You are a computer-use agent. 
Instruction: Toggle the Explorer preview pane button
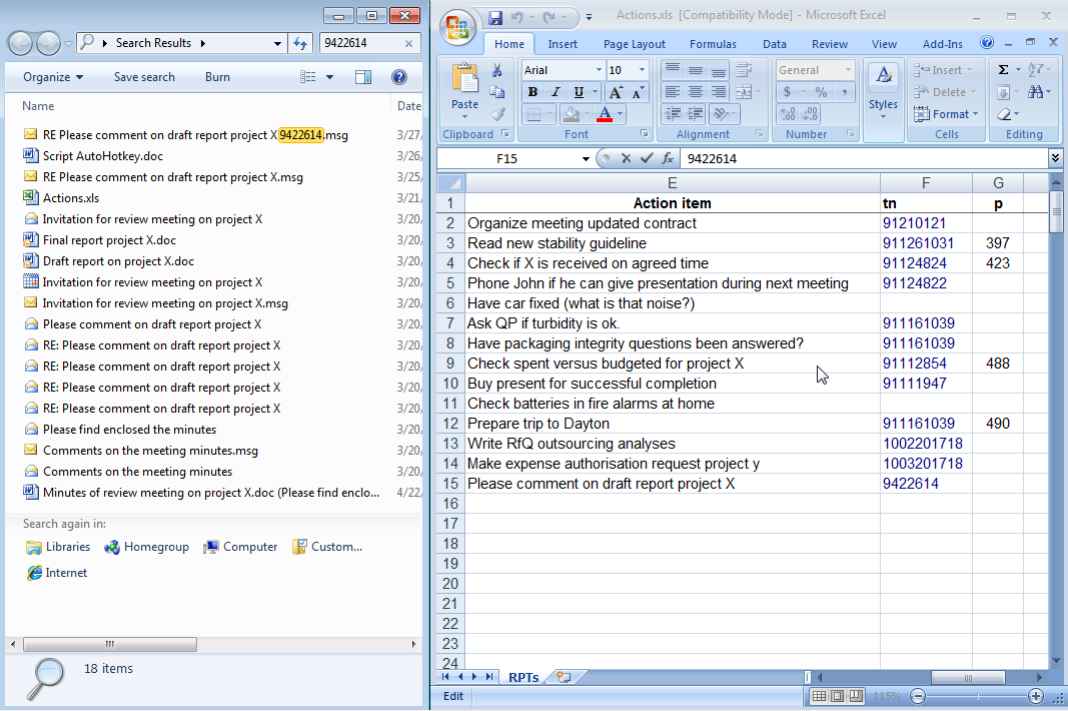pyautogui.click(x=363, y=77)
